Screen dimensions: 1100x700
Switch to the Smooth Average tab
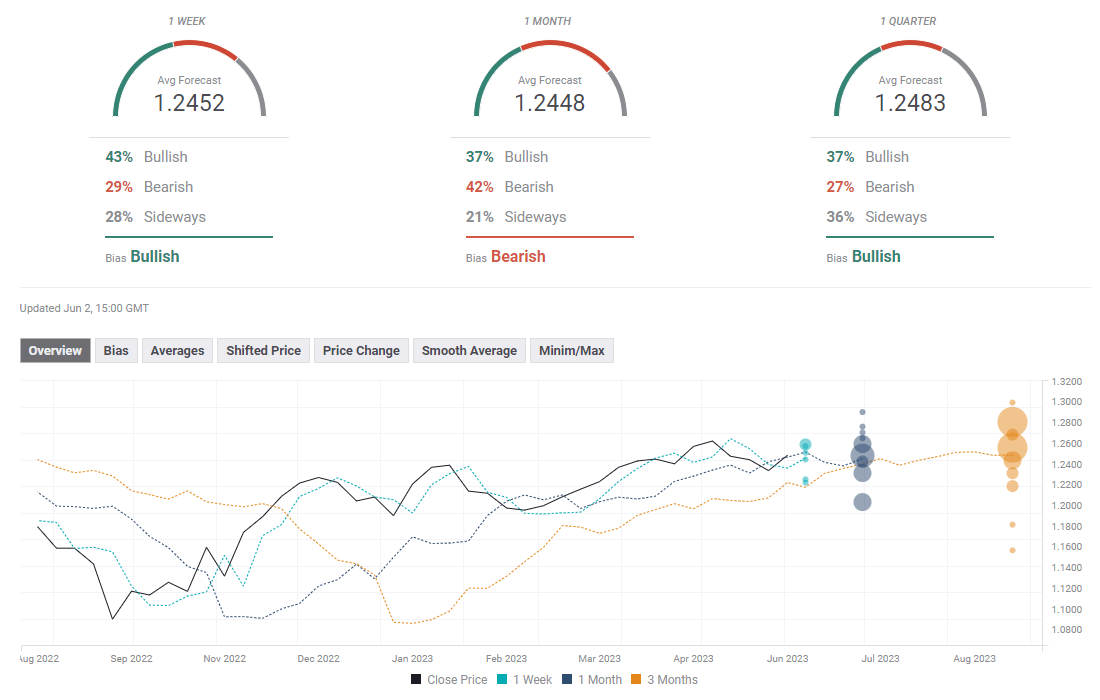click(469, 351)
